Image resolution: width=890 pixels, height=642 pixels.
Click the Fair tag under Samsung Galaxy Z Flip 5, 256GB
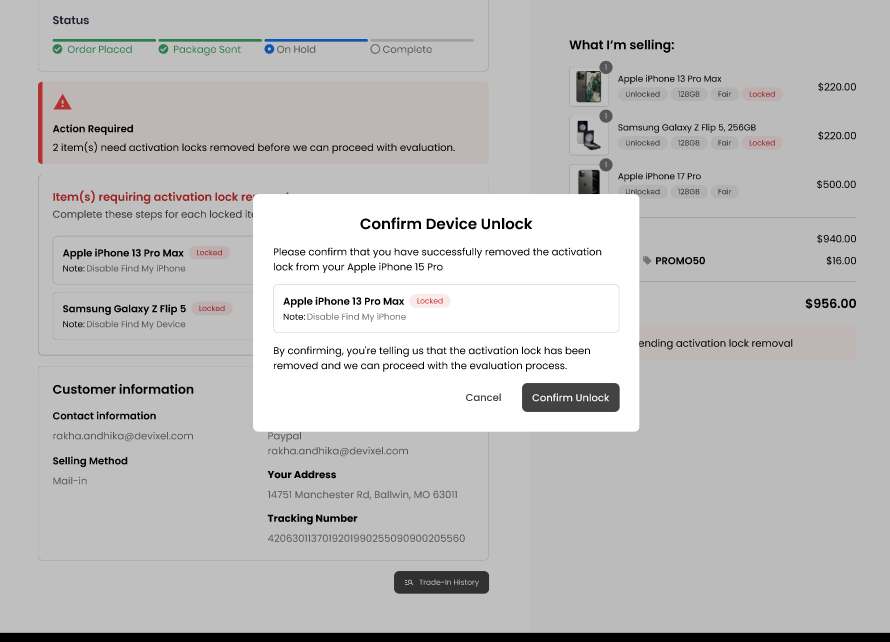[x=724, y=143]
